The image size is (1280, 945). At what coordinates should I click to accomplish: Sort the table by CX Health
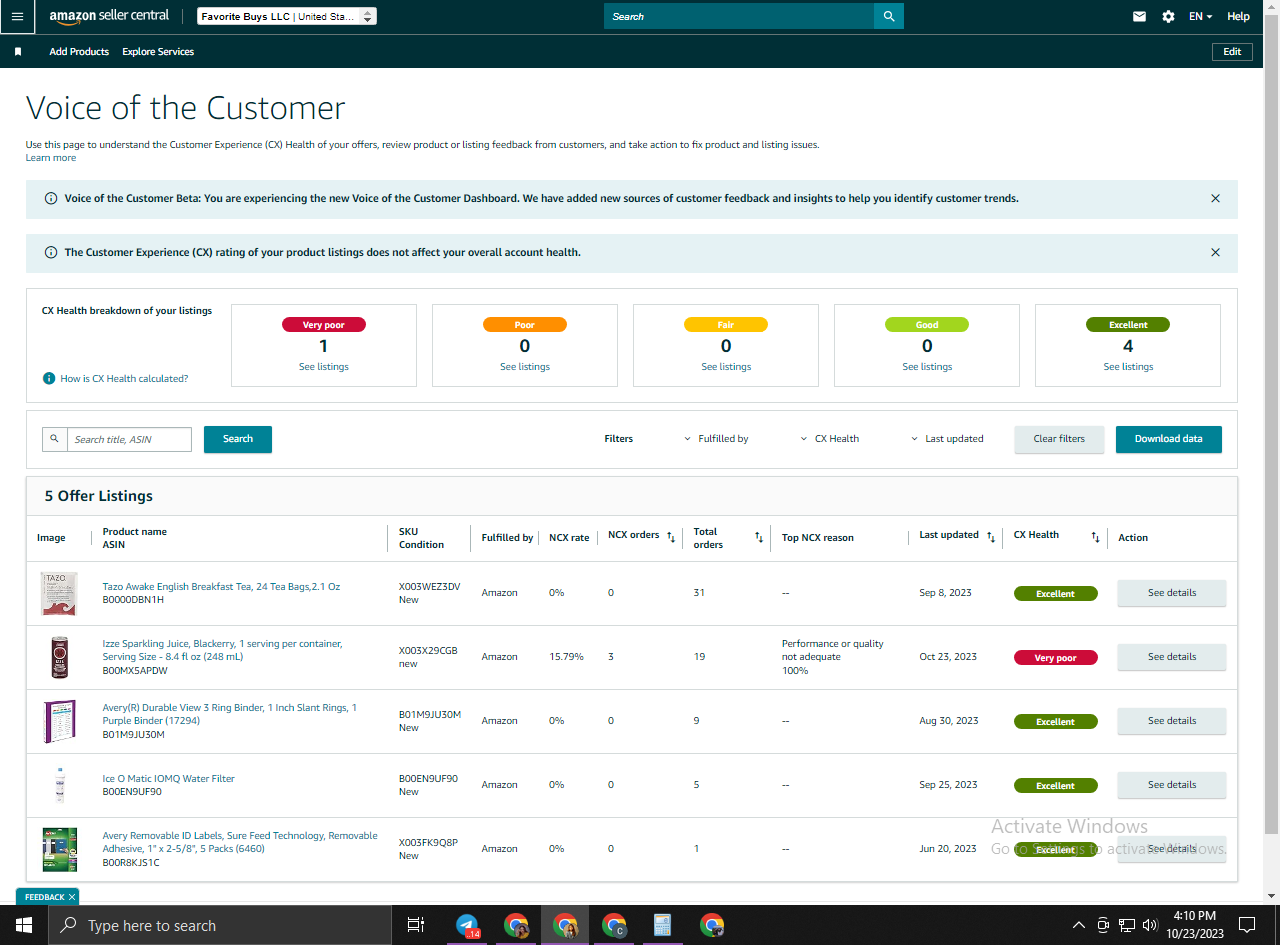pyautogui.click(x=1095, y=536)
